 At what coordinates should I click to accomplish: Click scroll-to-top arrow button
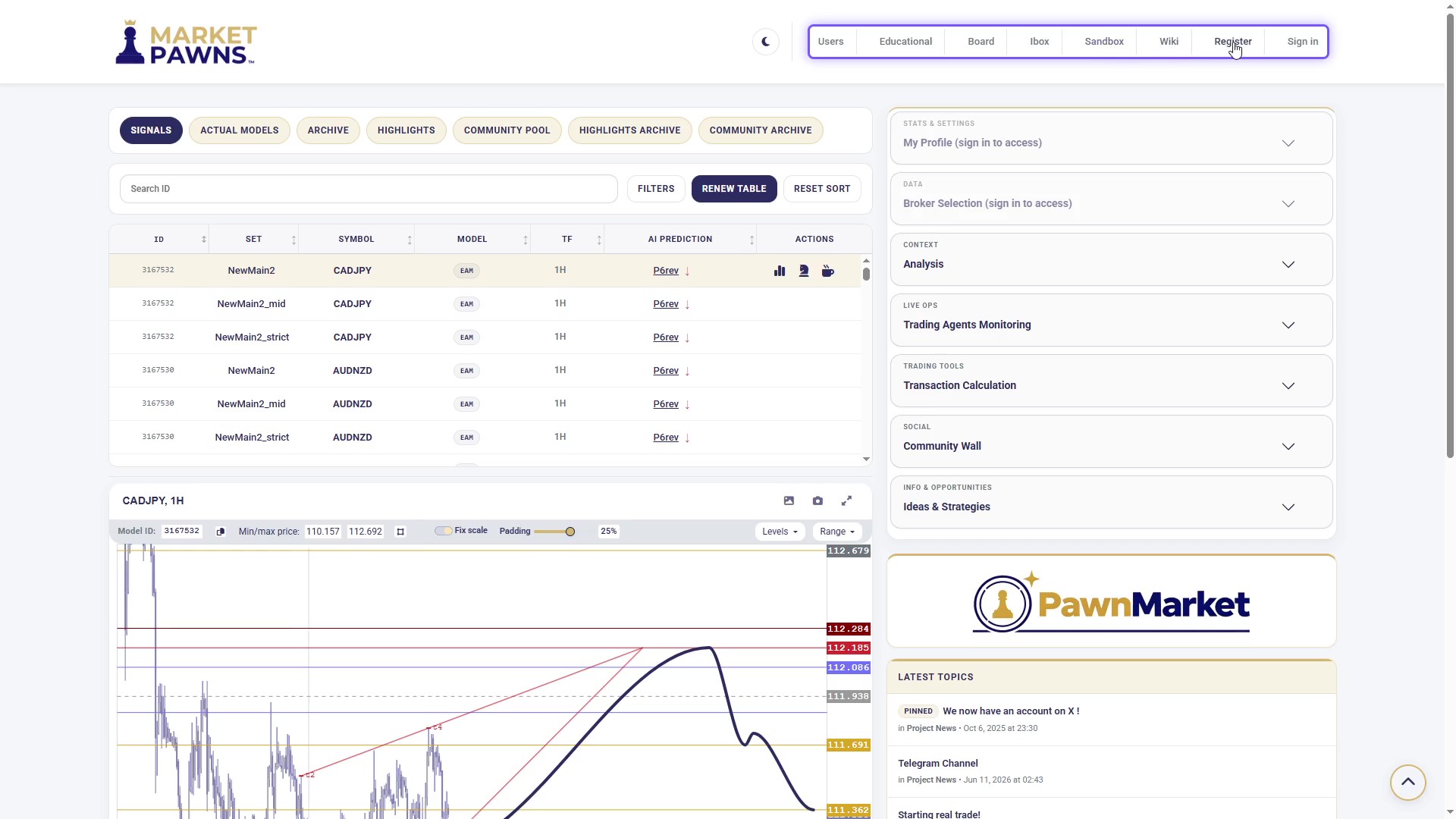click(x=1408, y=782)
